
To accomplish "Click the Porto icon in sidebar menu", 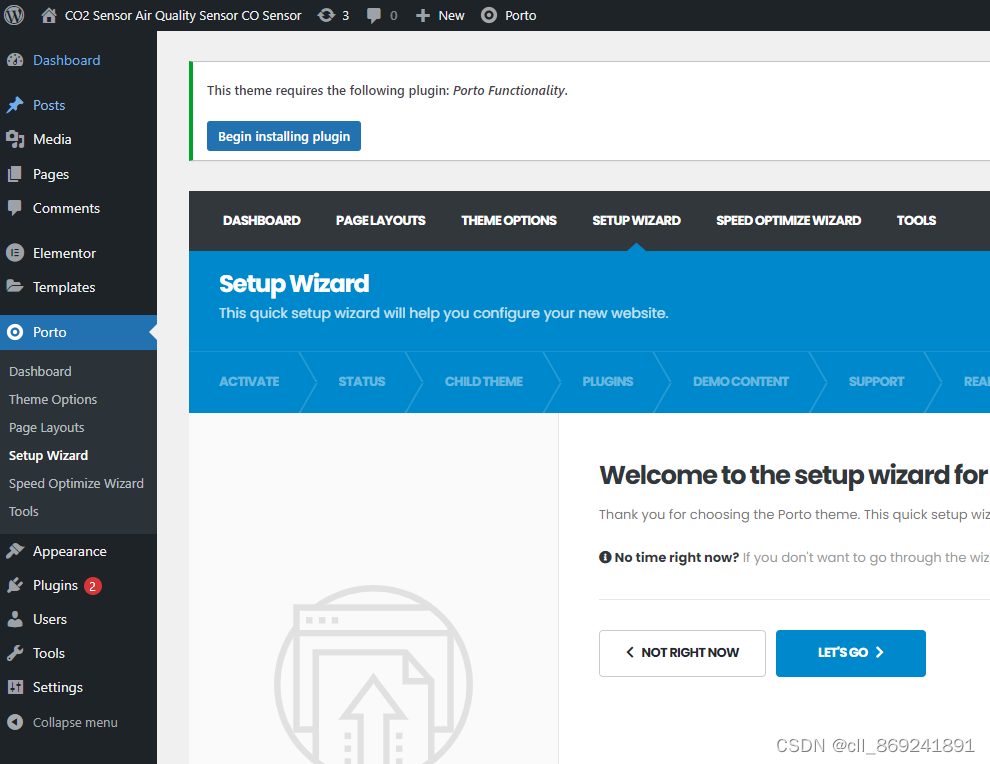I will click(x=15, y=332).
